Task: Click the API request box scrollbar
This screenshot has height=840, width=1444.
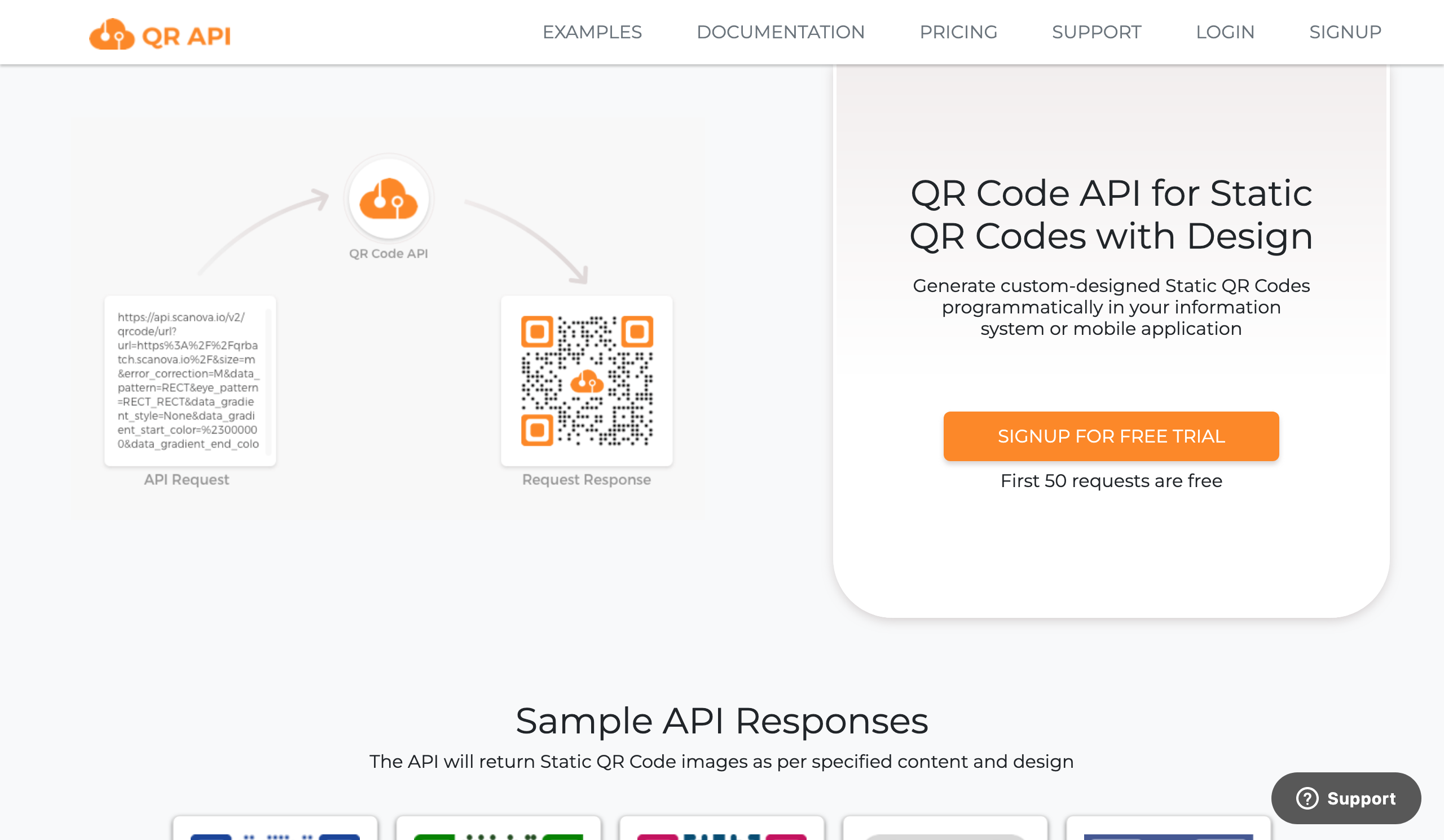Action: point(268,381)
